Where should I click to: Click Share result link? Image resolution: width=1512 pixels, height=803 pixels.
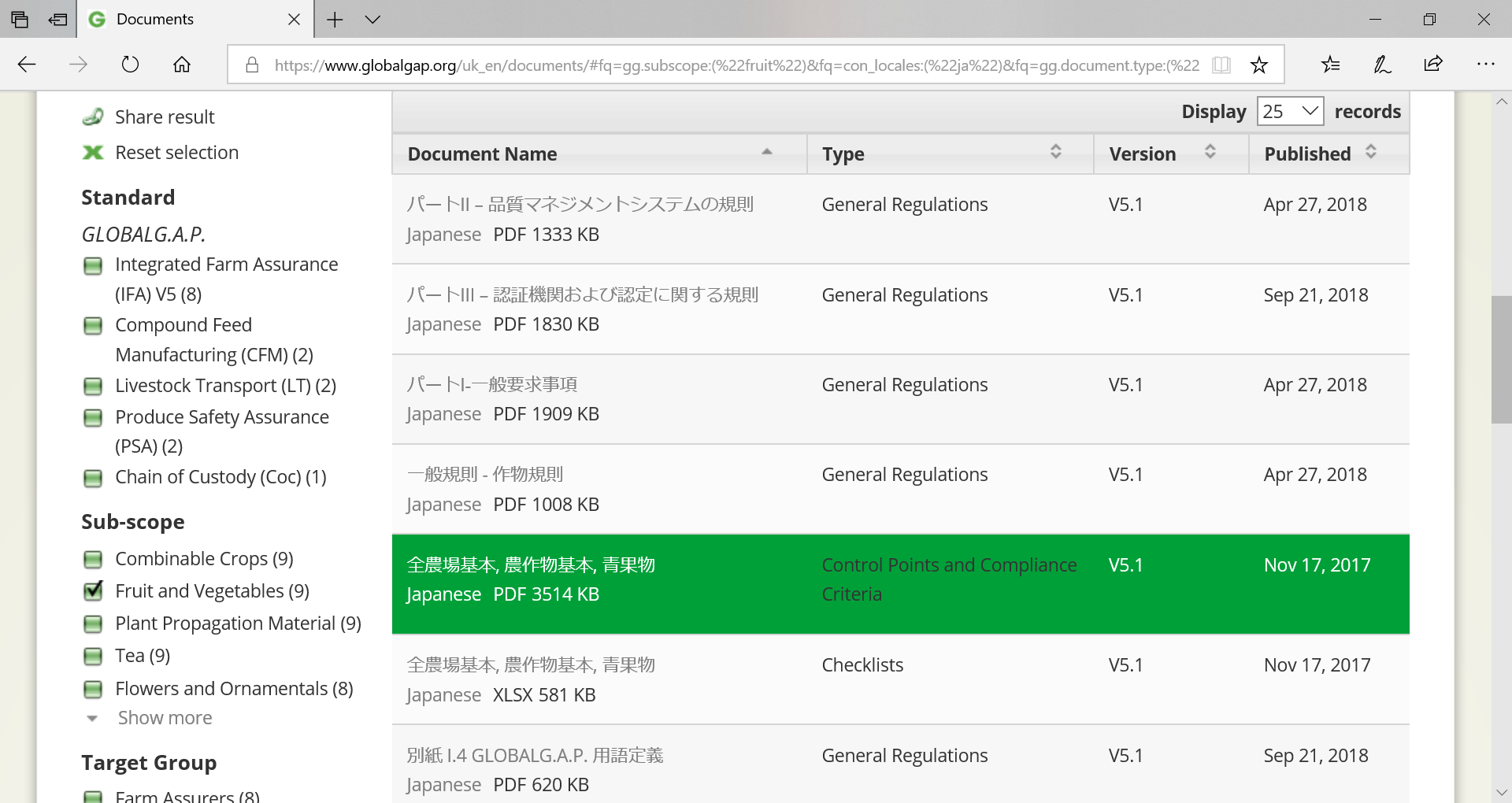click(x=165, y=117)
